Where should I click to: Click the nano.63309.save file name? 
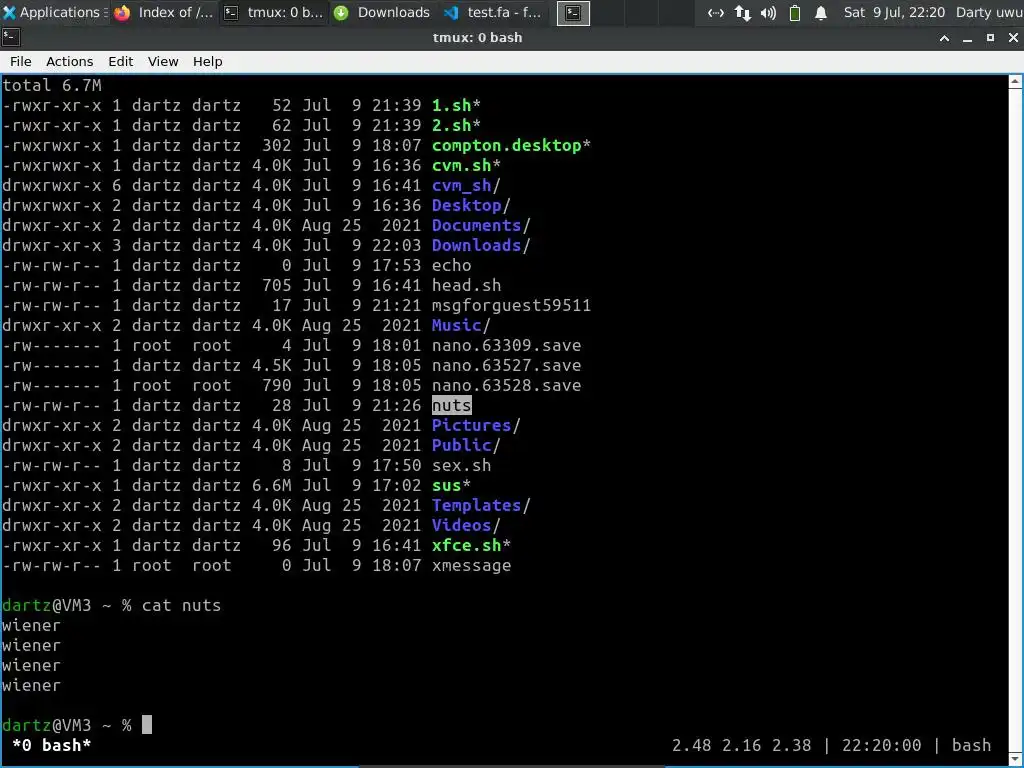click(506, 345)
